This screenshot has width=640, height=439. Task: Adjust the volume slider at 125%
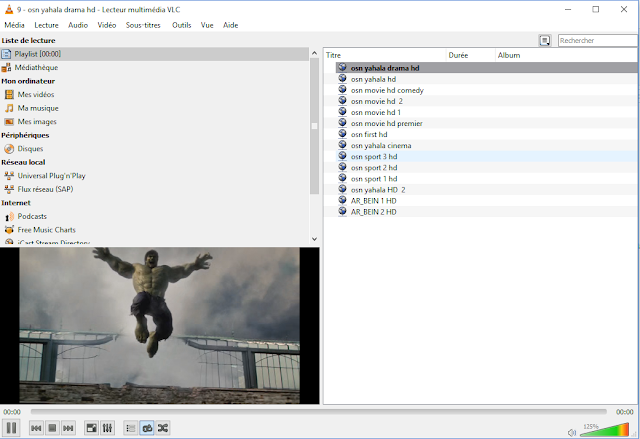[604, 430]
